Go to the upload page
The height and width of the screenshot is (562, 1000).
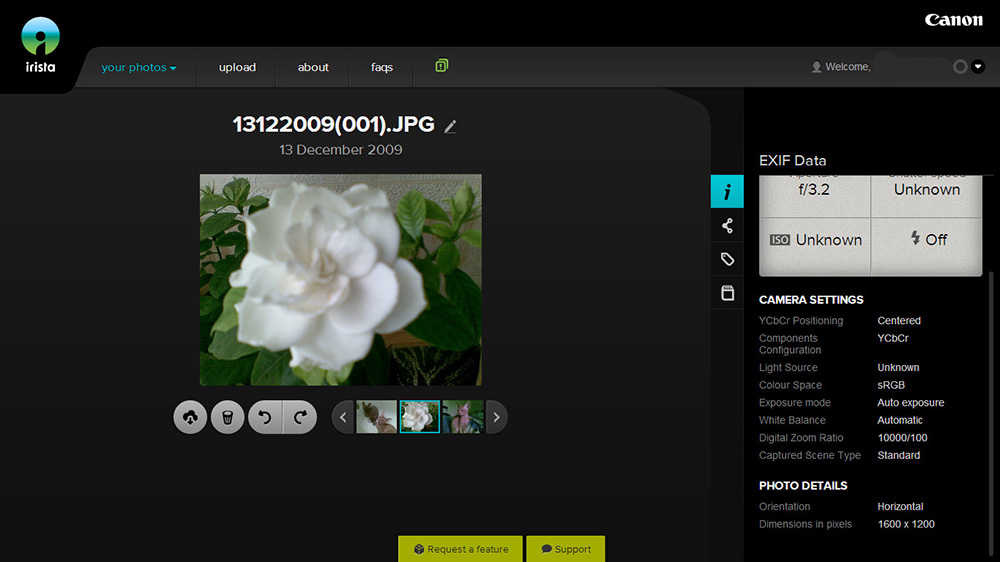tap(237, 67)
